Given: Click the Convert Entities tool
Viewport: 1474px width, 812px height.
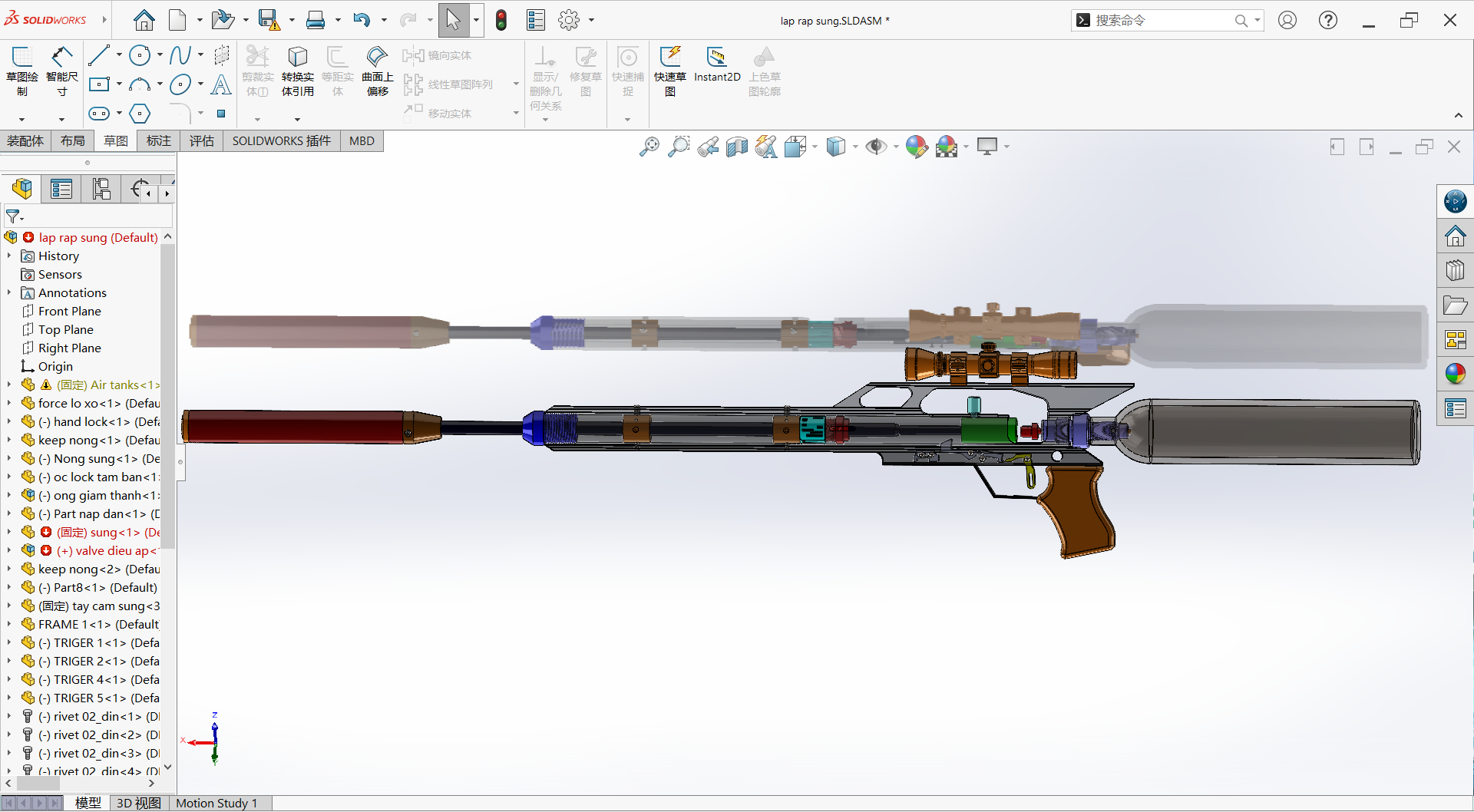Looking at the screenshot, I should (298, 71).
